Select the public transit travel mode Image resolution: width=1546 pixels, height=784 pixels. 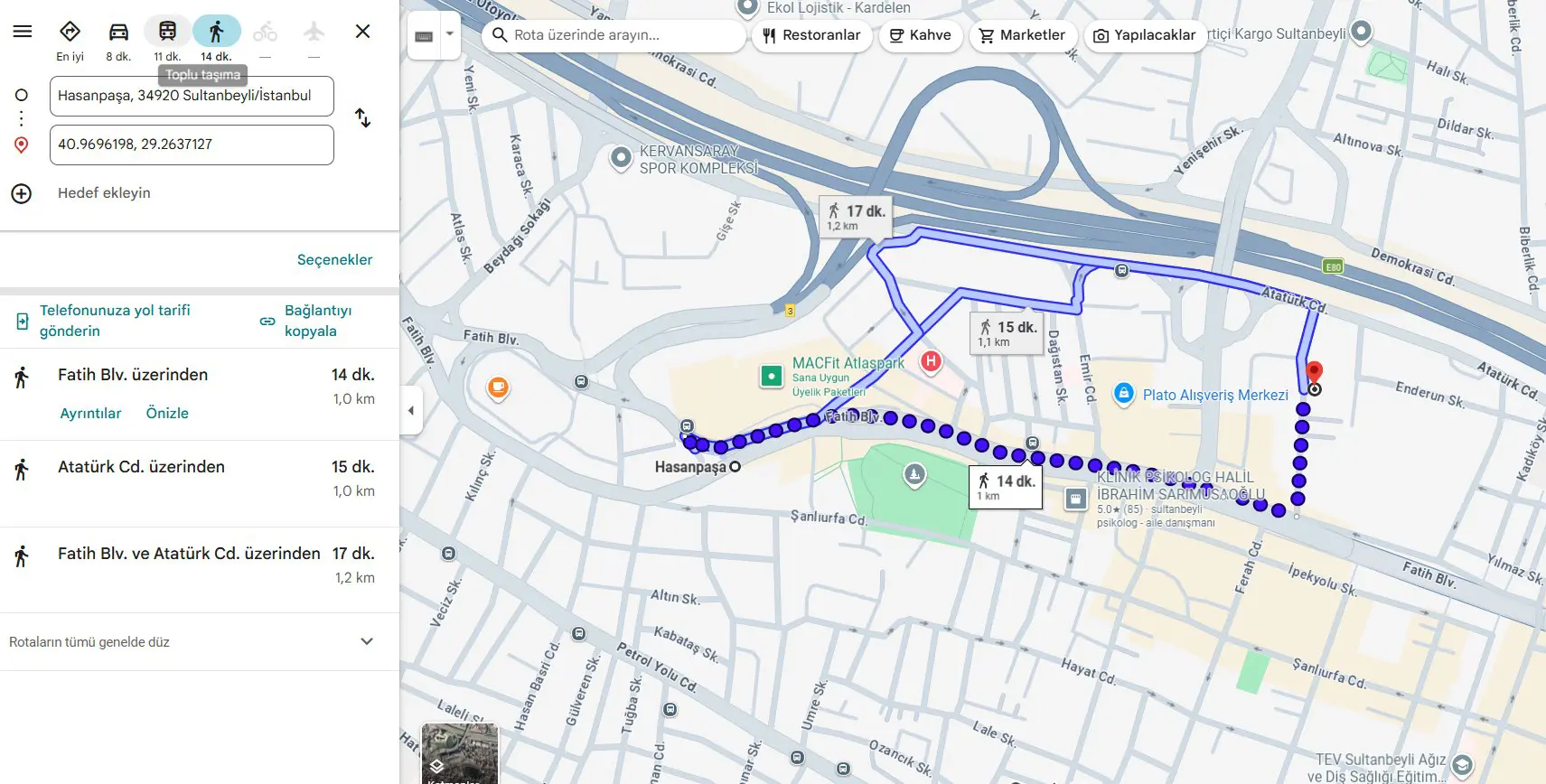[x=167, y=33]
